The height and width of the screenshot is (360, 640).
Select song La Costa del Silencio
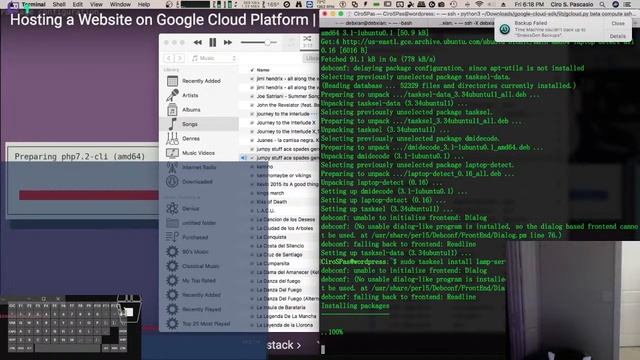[280, 246]
